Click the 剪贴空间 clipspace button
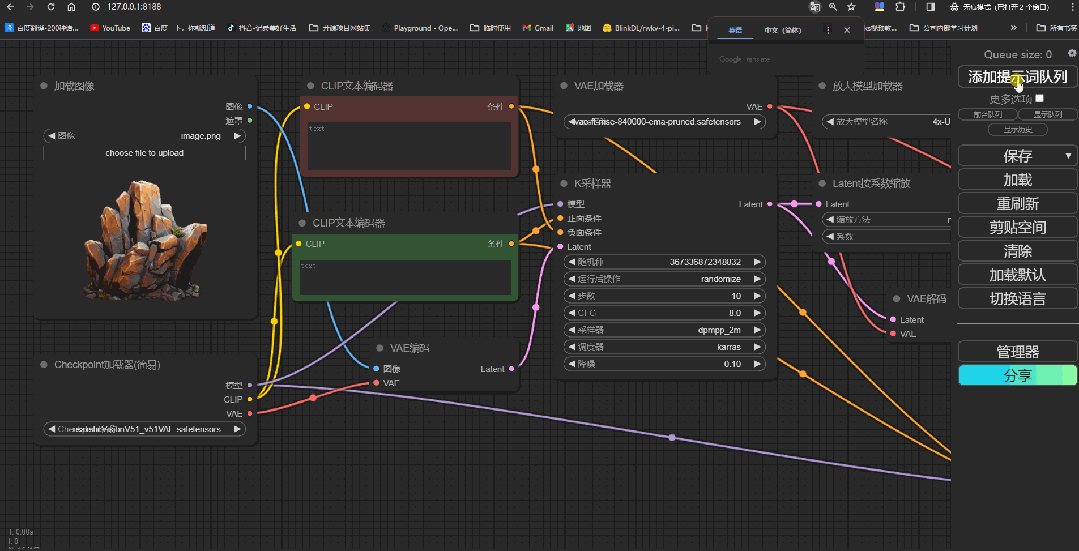Viewport: 1079px width, 551px height. pyautogui.click(x=1018, y=227)
